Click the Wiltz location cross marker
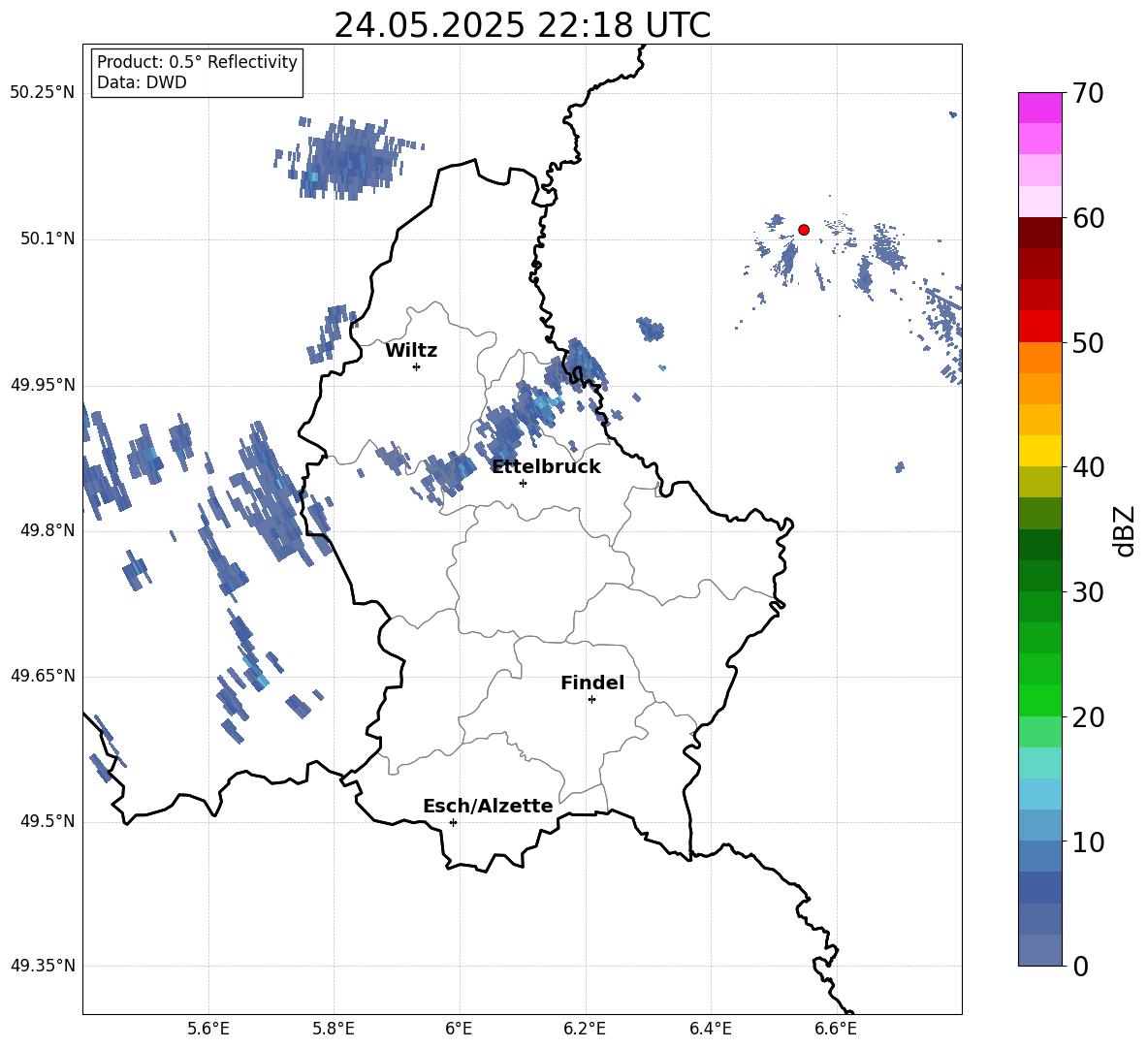This screenshot has width=1148, height=1048. pos(417,366)
